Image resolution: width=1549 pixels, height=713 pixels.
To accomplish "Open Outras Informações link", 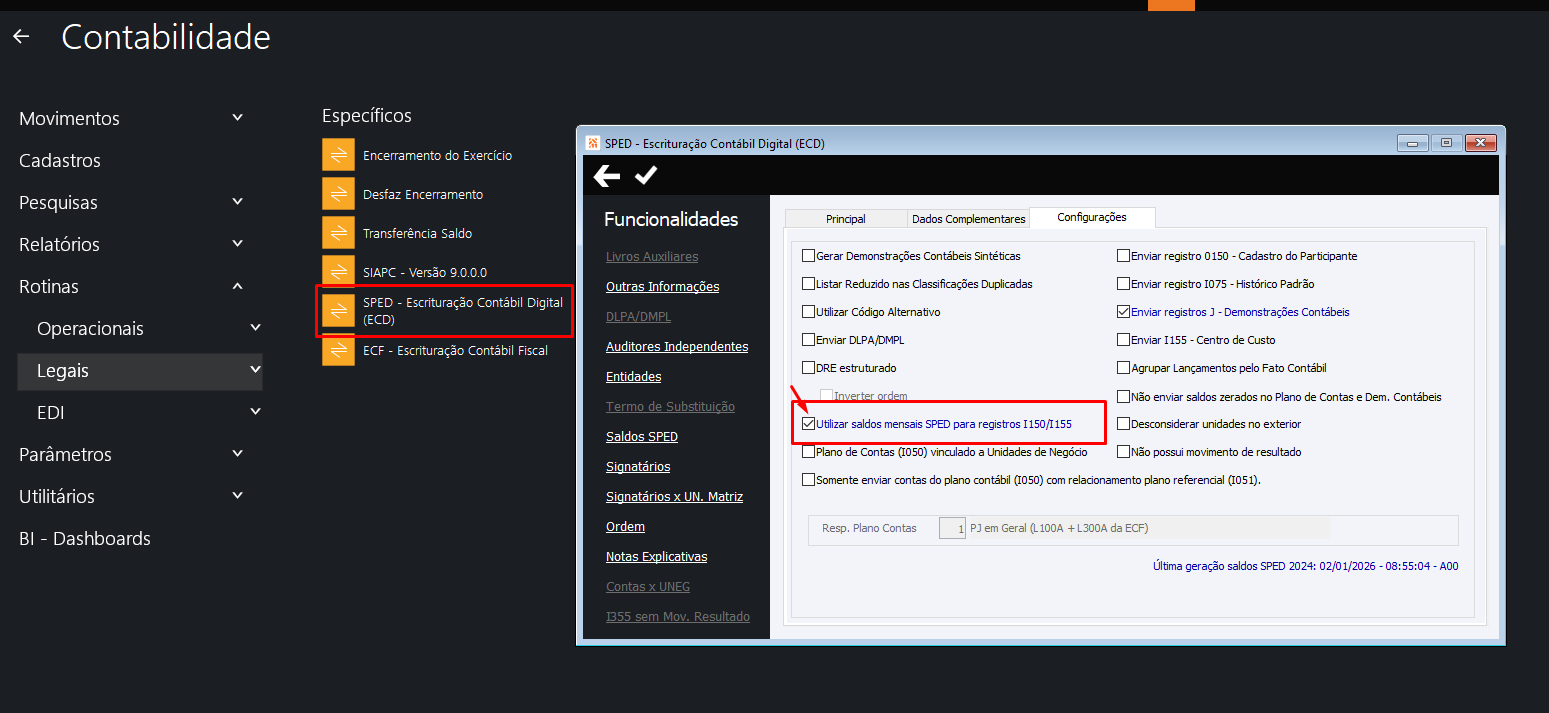I will click(662, 287).
